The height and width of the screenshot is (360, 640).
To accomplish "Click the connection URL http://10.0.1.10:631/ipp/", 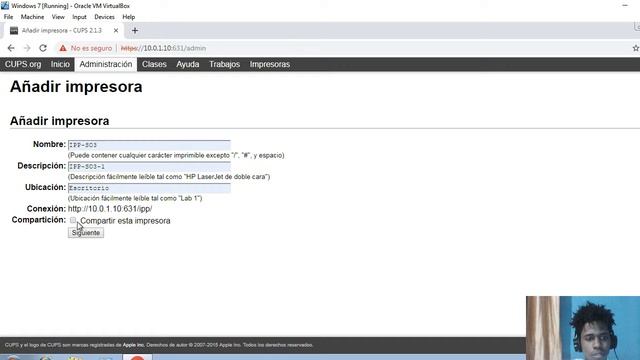I will pos(110,209).
